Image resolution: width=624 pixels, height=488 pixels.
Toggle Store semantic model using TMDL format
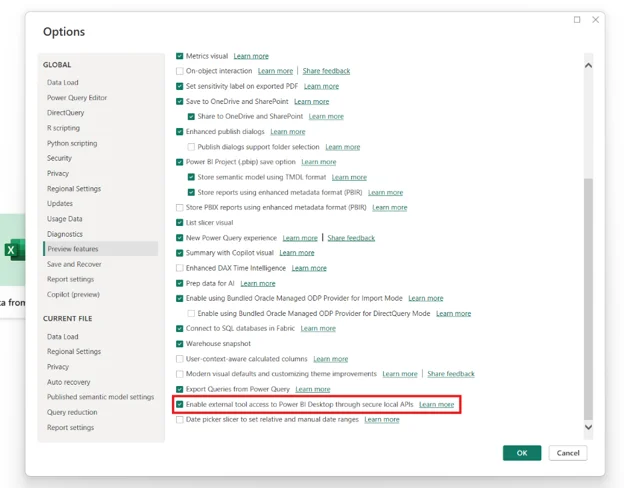point(191,177)
